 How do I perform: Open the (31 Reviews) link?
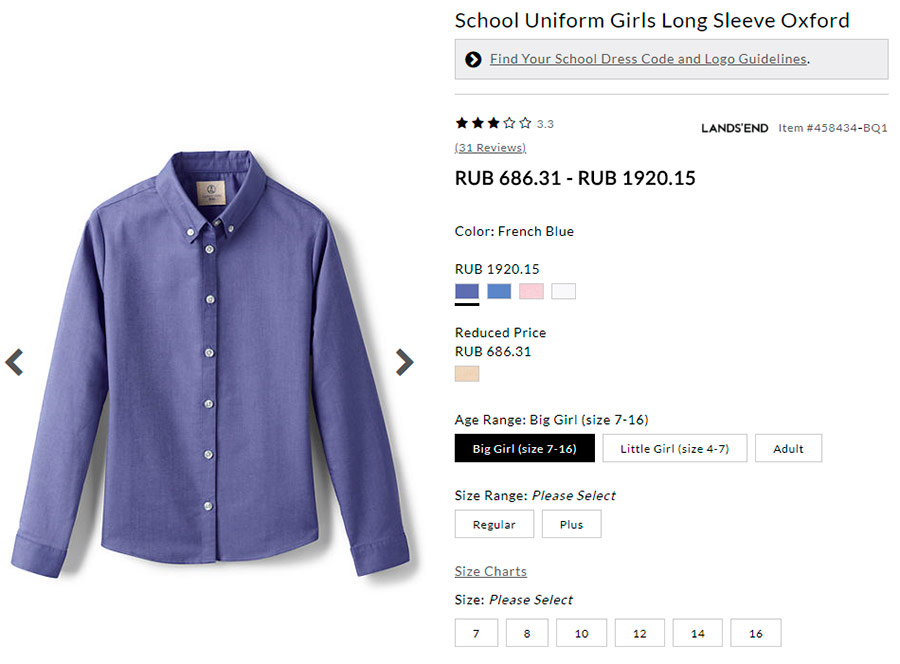pyautogui.click(x=489, y=146)
